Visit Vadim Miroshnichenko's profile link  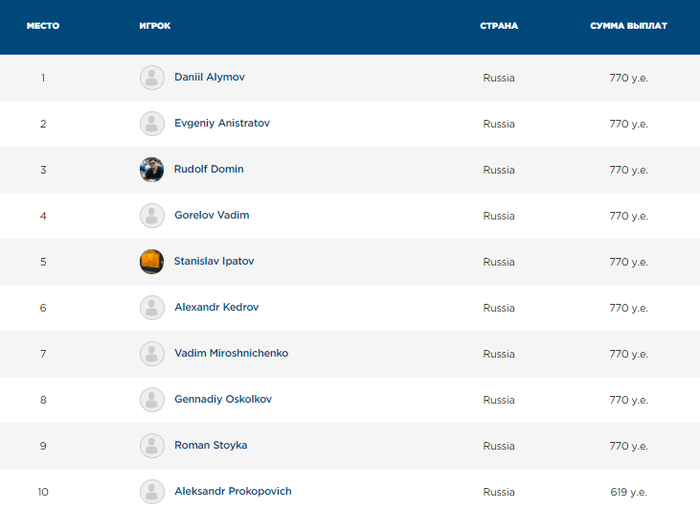tap(231, 353)
